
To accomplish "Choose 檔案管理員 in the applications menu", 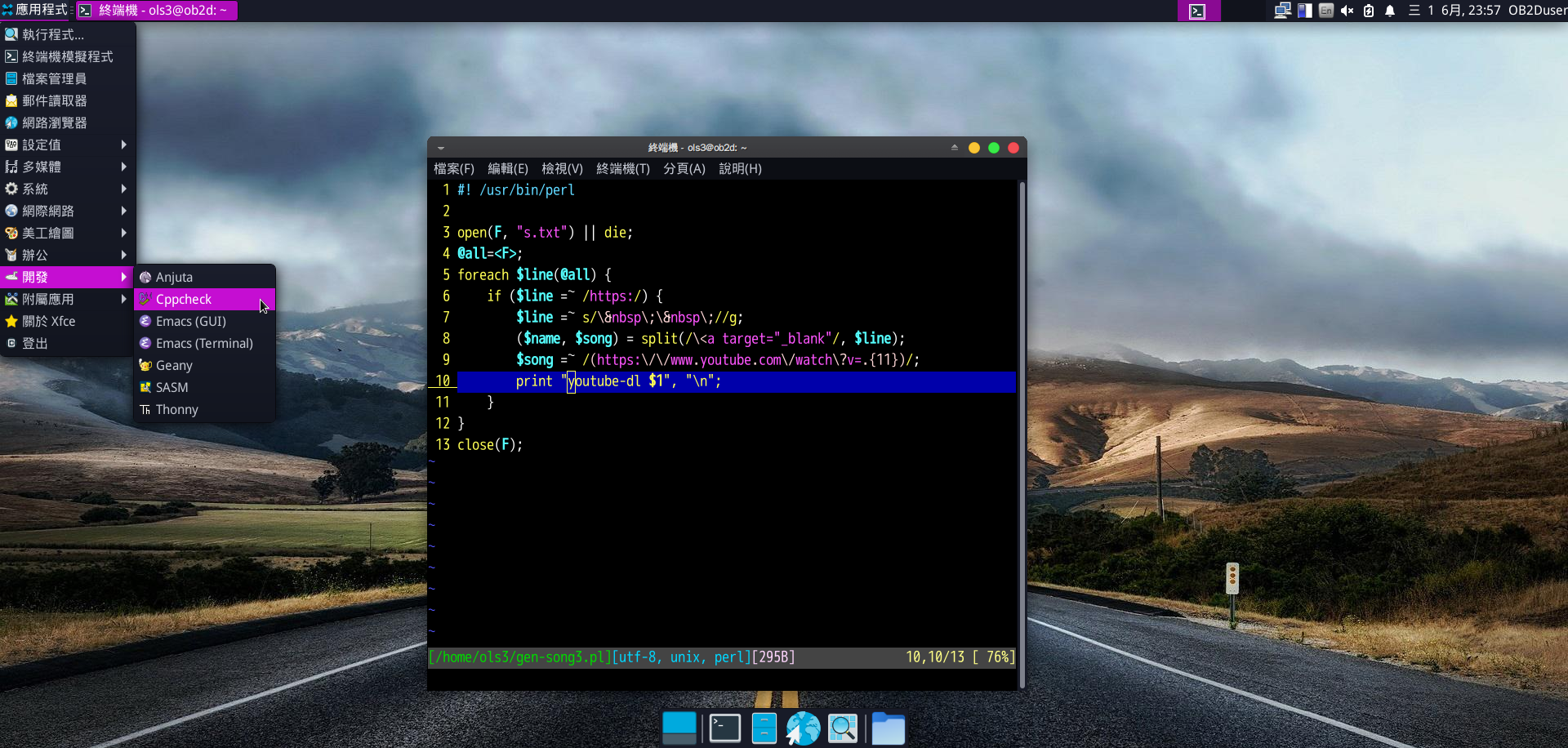I will [67, 78].
